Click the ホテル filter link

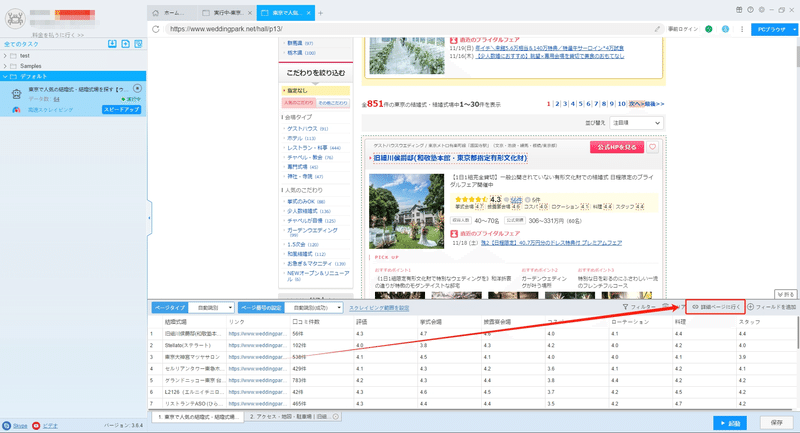pos(294,138)
